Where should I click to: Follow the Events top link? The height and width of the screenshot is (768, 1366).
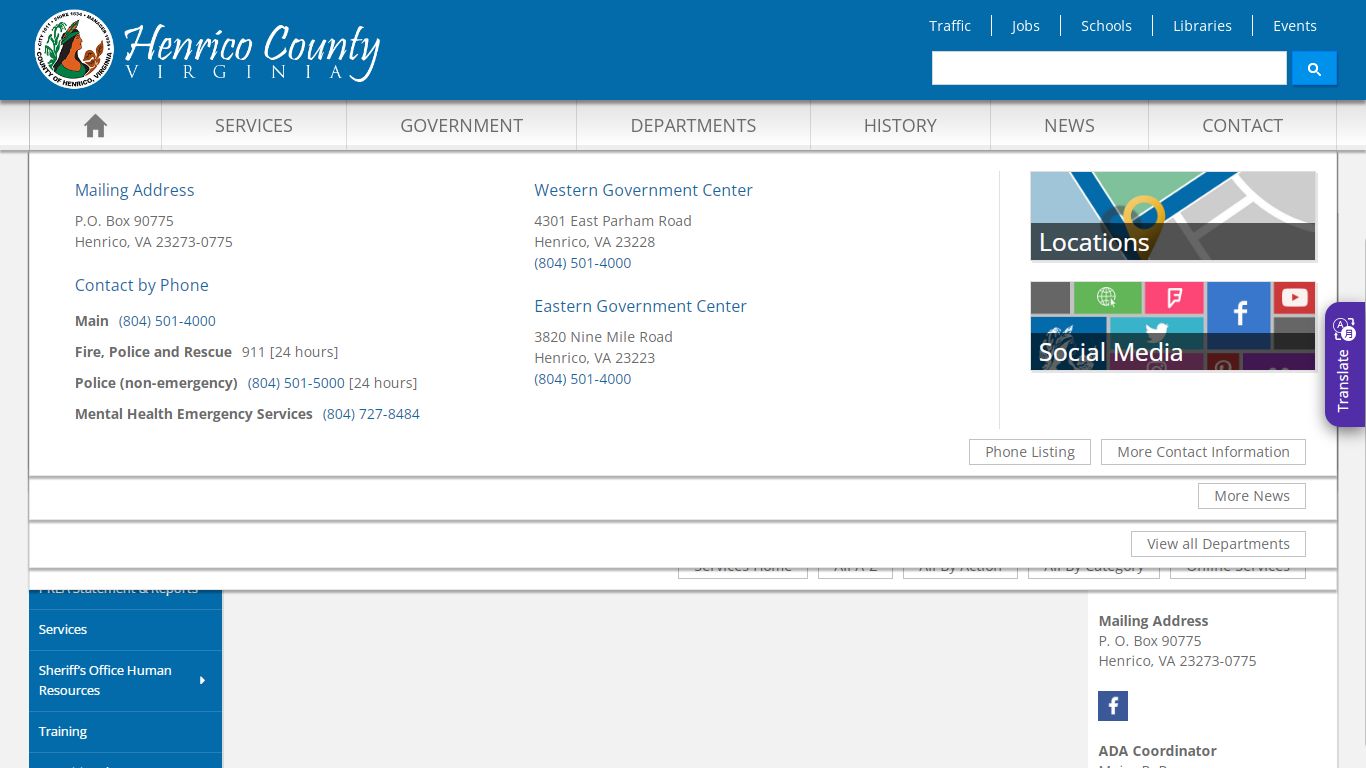click(x=1294, y=26)
